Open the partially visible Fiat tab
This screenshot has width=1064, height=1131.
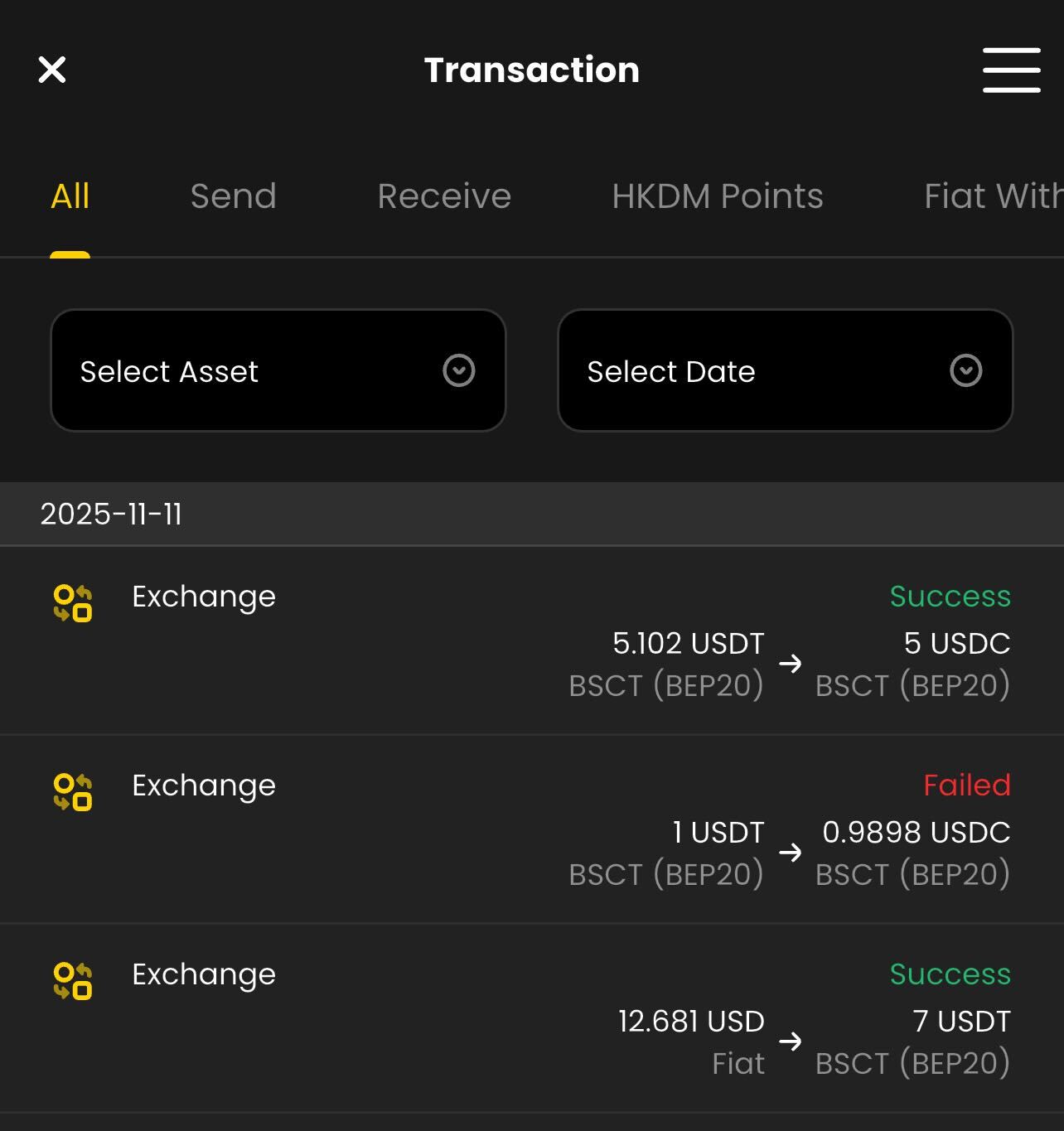tap(992, 196)
